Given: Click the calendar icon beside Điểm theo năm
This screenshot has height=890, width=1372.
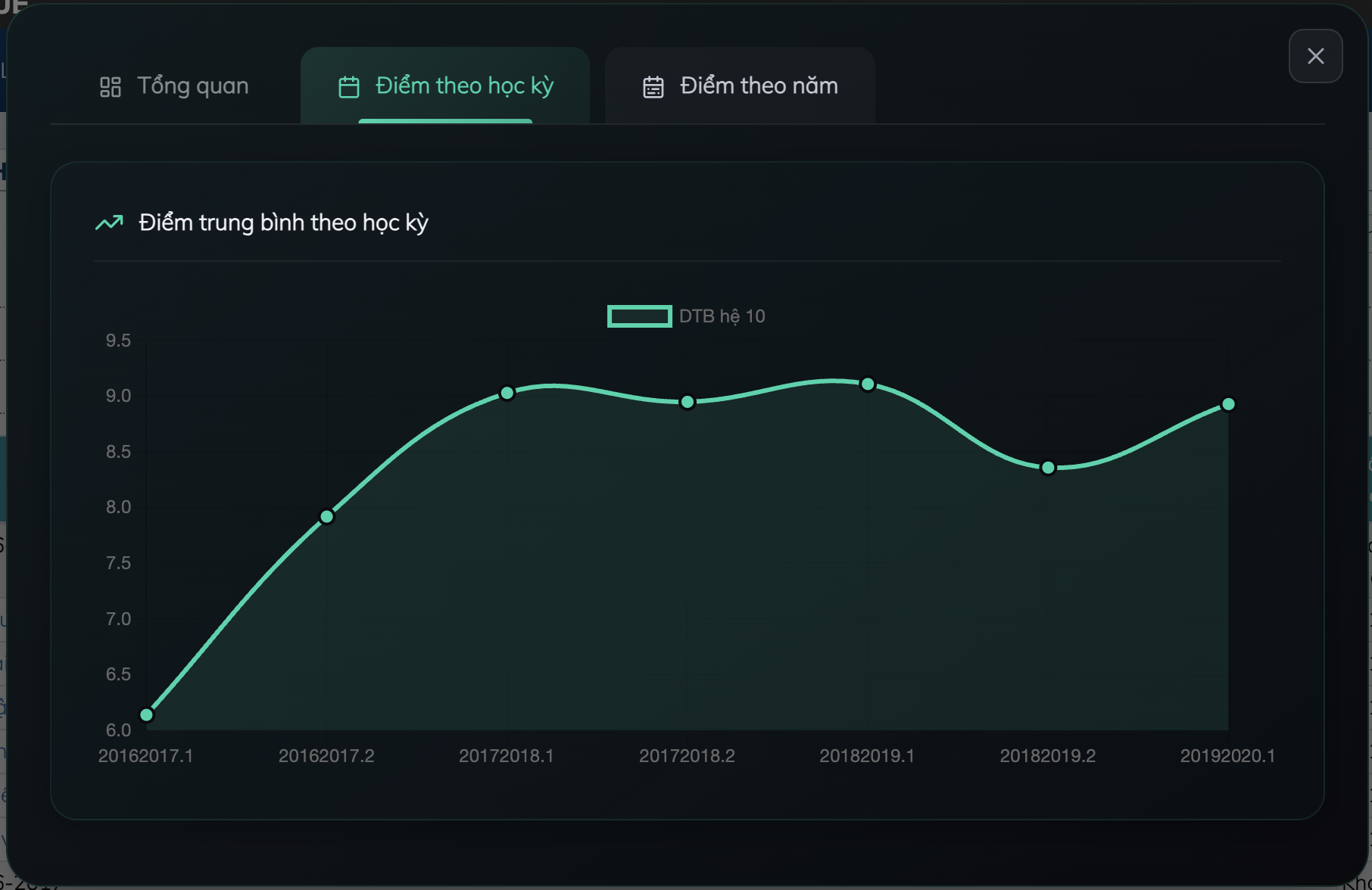Looking at the screenshot, I should click(x=653, y=86).
